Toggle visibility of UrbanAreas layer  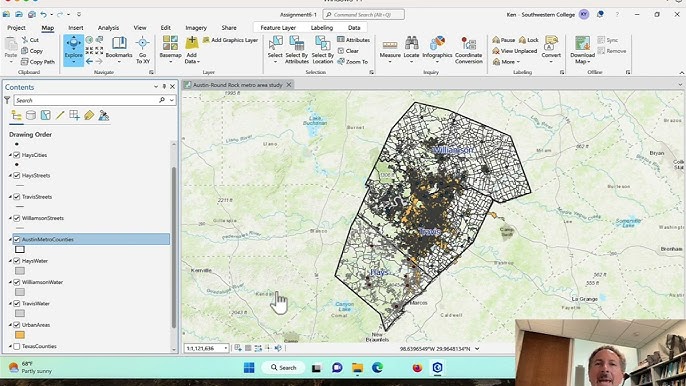(17, 325)
